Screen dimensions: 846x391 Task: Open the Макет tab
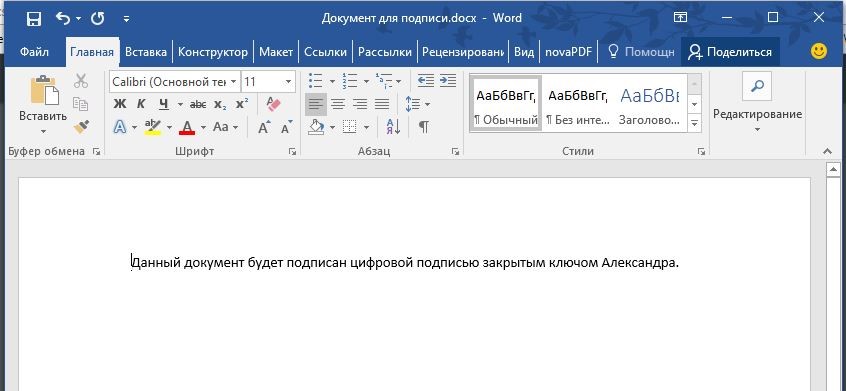pos(276,52)
